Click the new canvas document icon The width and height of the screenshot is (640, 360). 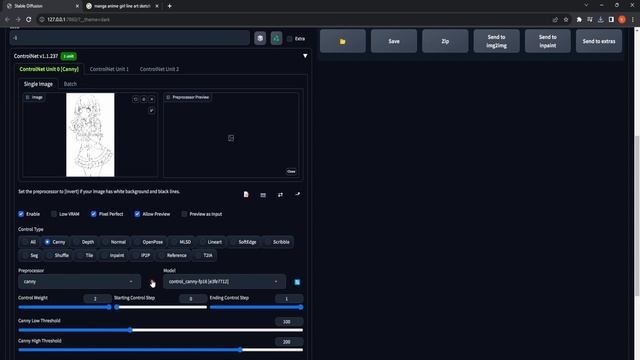click(246, 195)
